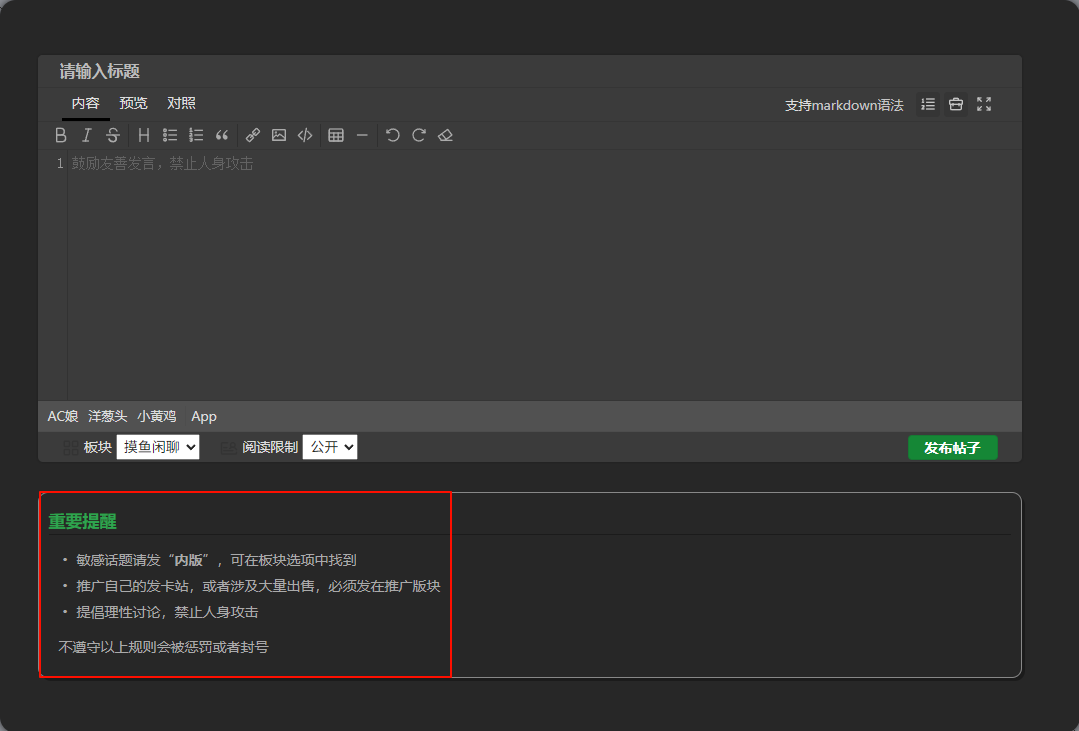This screenshot has width=1079, height=731.
Task: Toggle bold formatting in editor toolbar
Action: [x=61, y=136]
